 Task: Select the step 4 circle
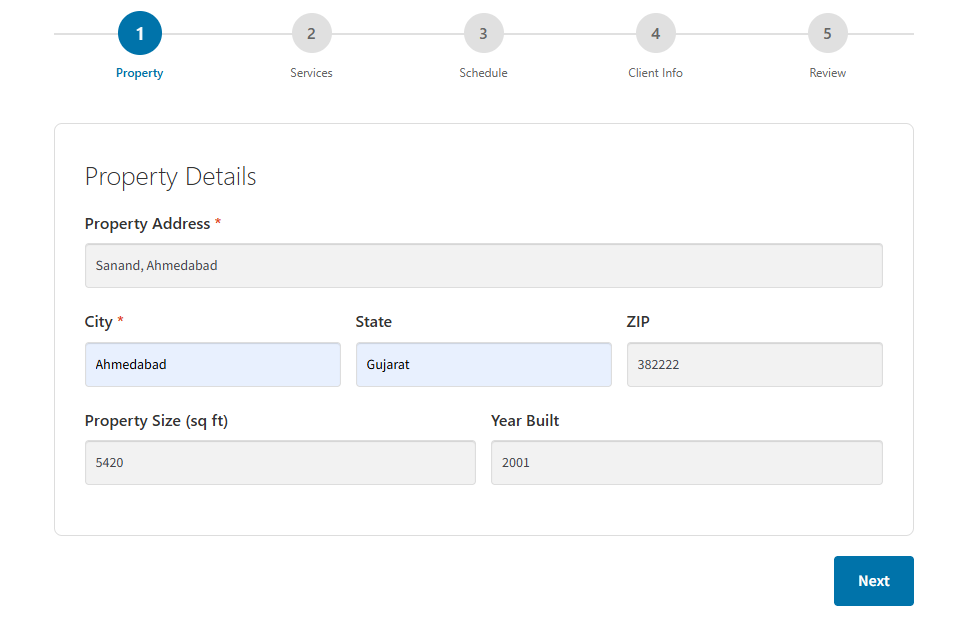[x=655, y=33]
